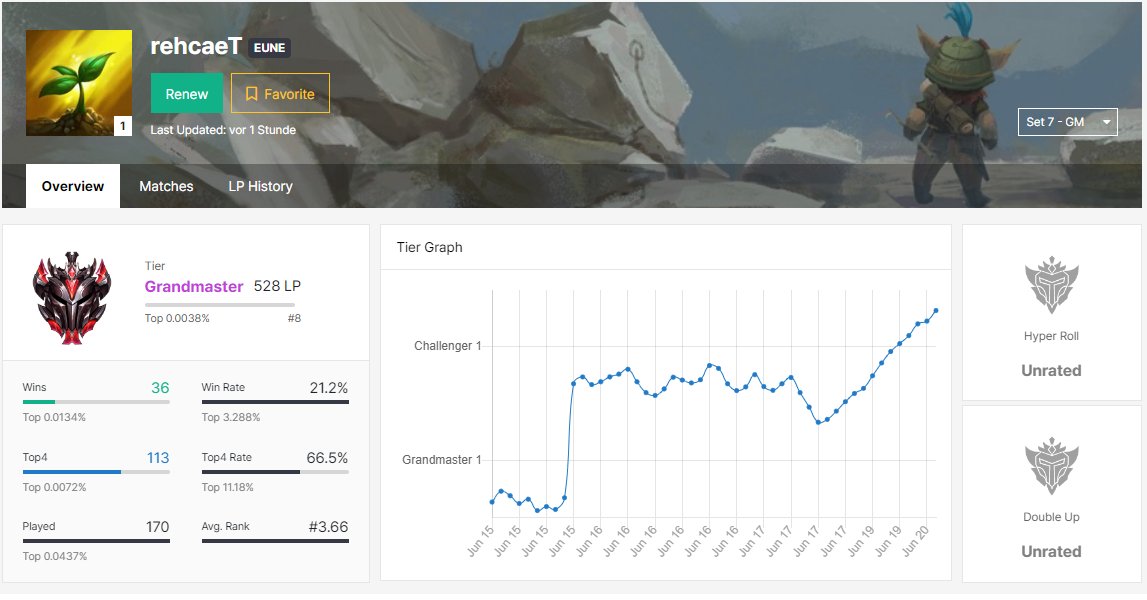Click the bookmark icon in Favorite button
The image size is (1147, 600).
[251, 94]
